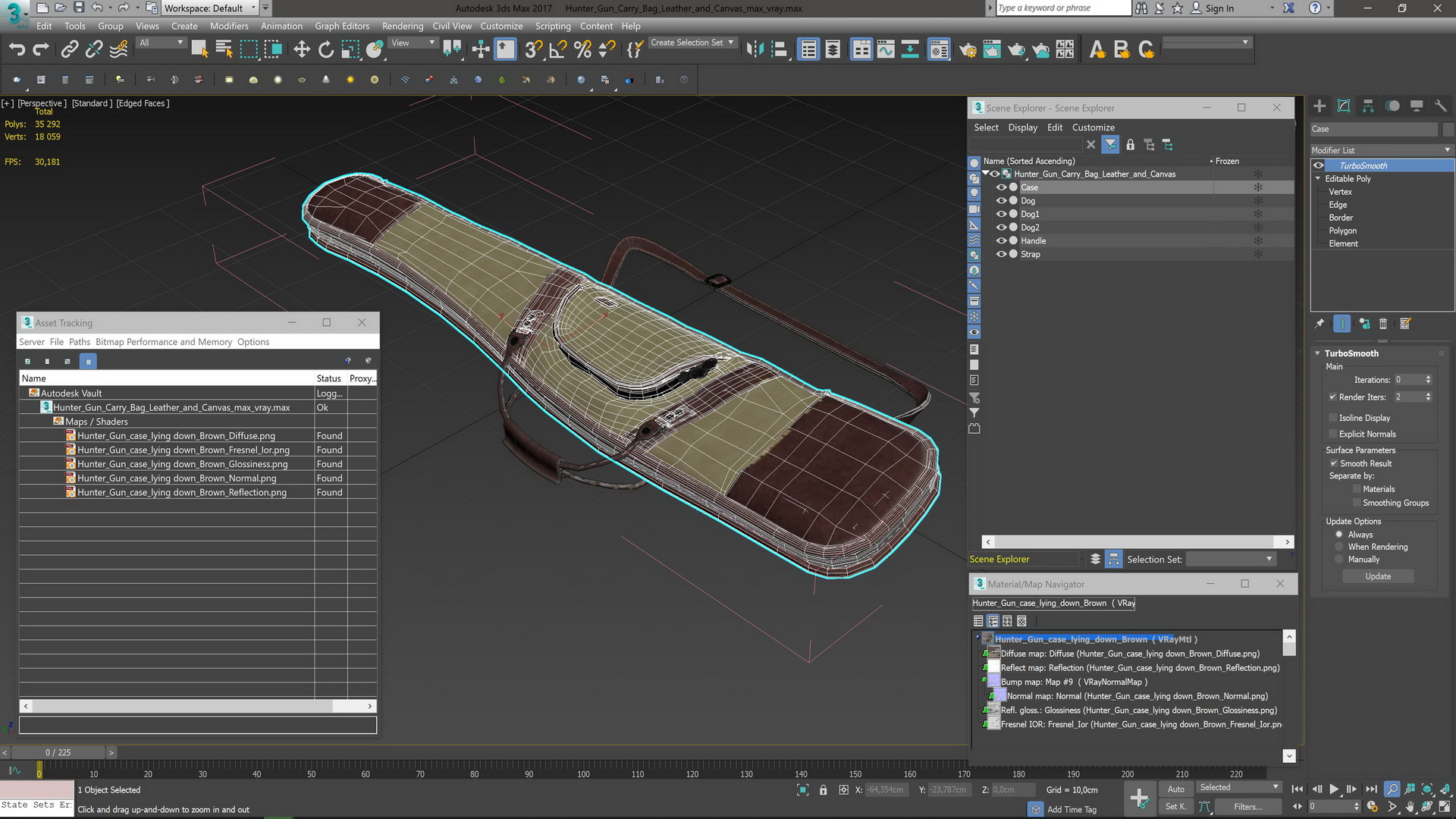This screenshot has height=819, width=1456.
Task: Toggle the Smooth Result checkbox
Action: click(x=1333, y=463)
